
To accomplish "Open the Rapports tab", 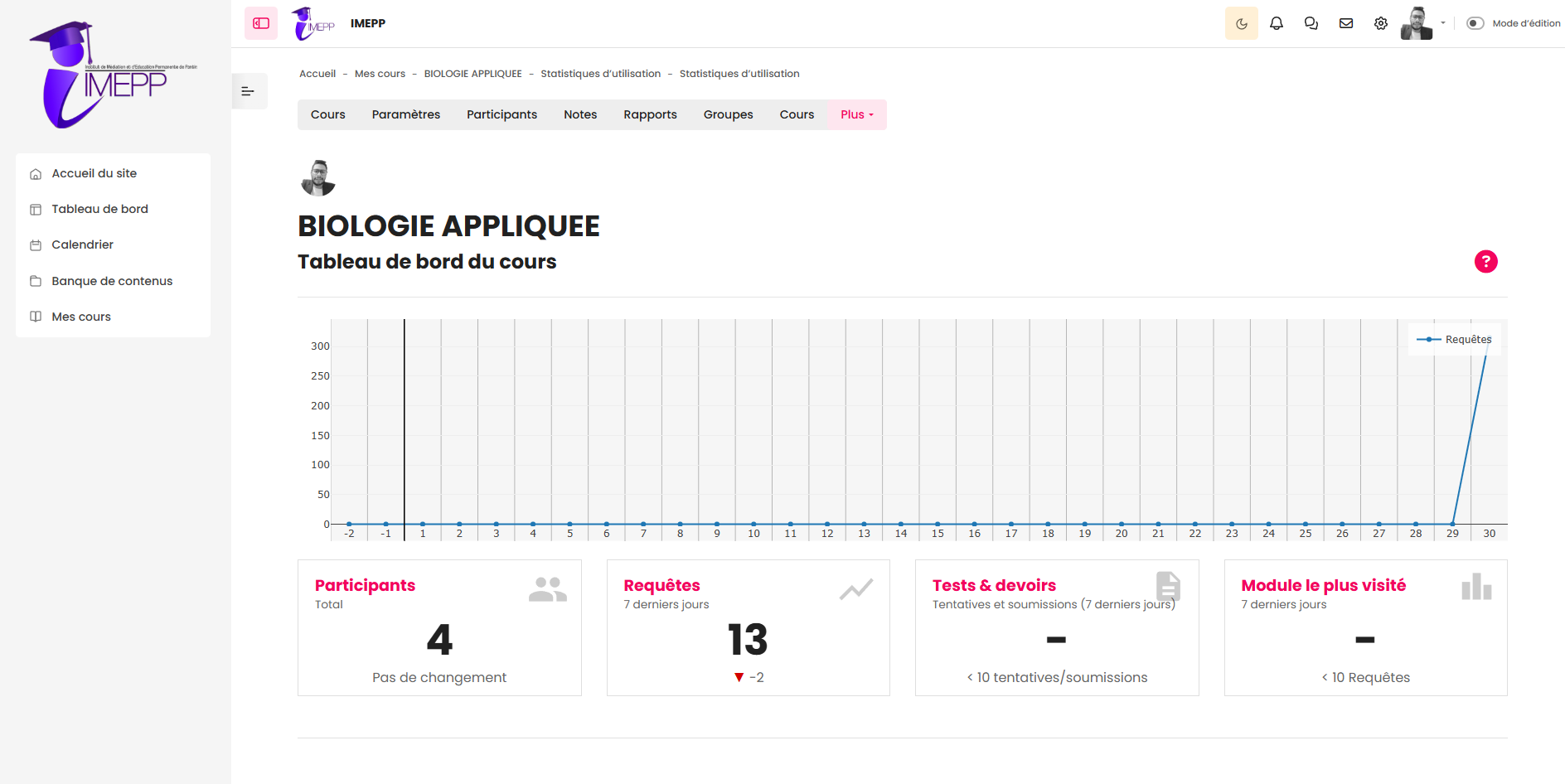I will [x=650, y=114].
